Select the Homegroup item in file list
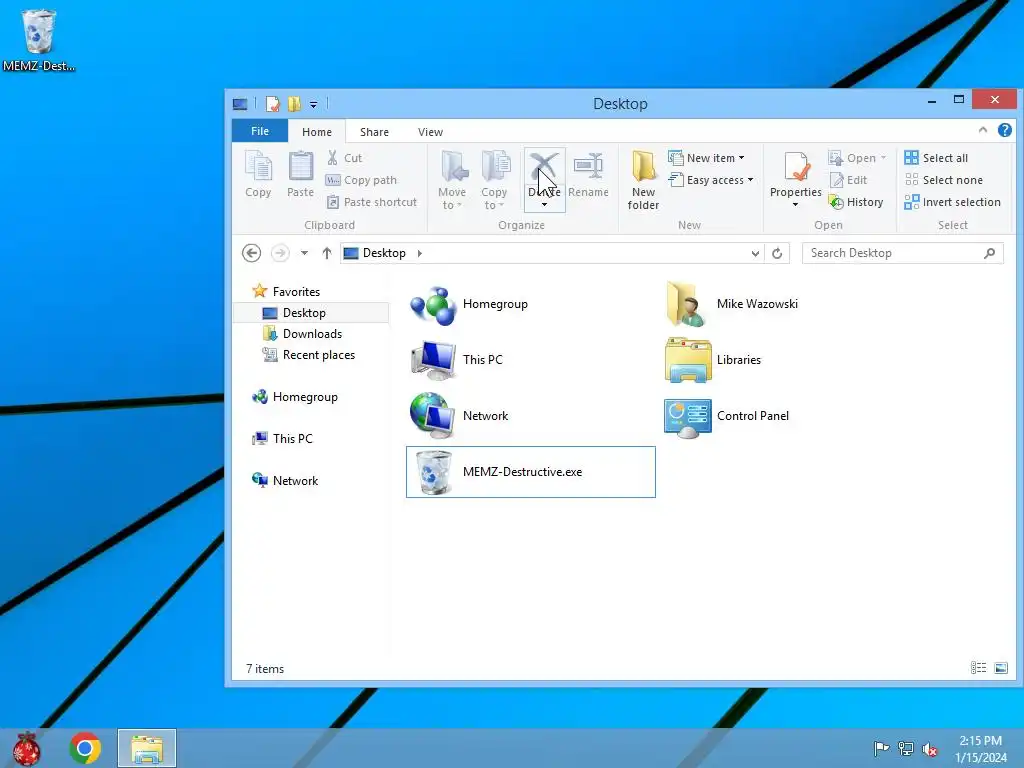This screenshot has width=1024, height=768. pos(530,304)
